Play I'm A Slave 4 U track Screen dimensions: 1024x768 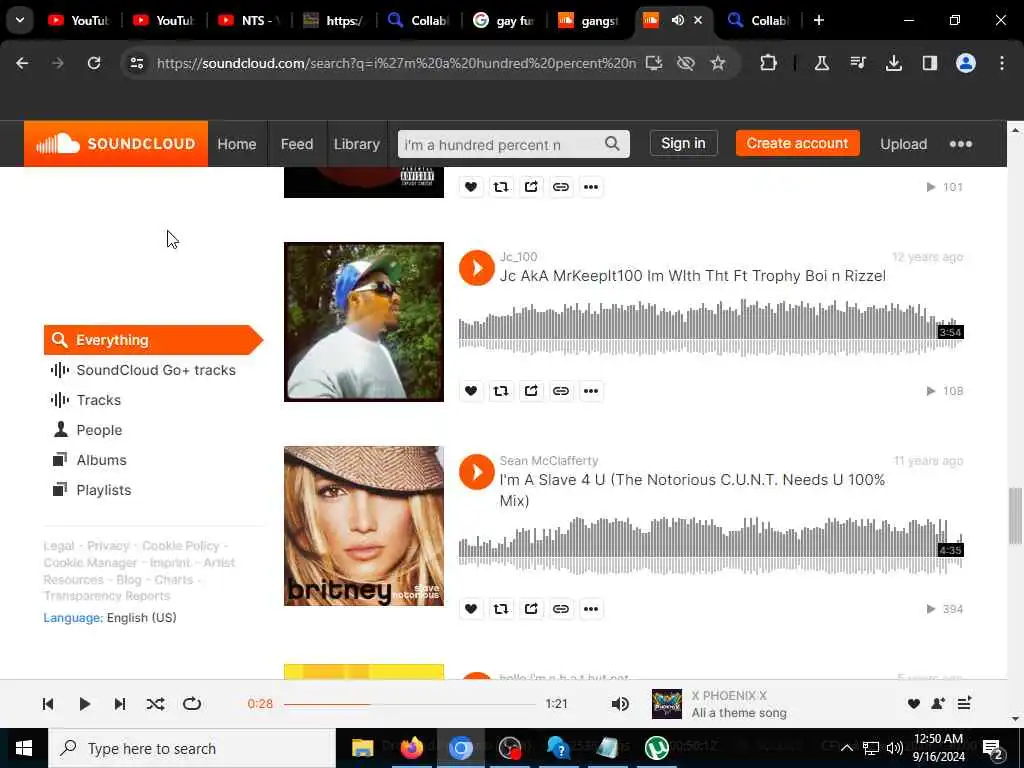(x=477, y=472)
